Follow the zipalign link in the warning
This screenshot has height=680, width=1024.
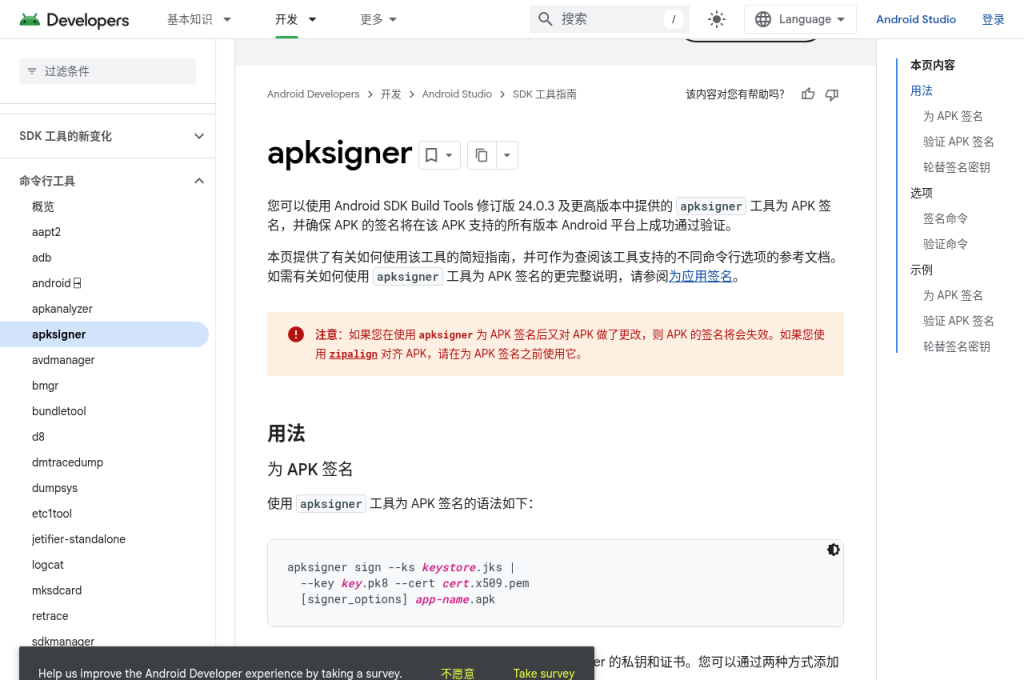tap(353, 354)
